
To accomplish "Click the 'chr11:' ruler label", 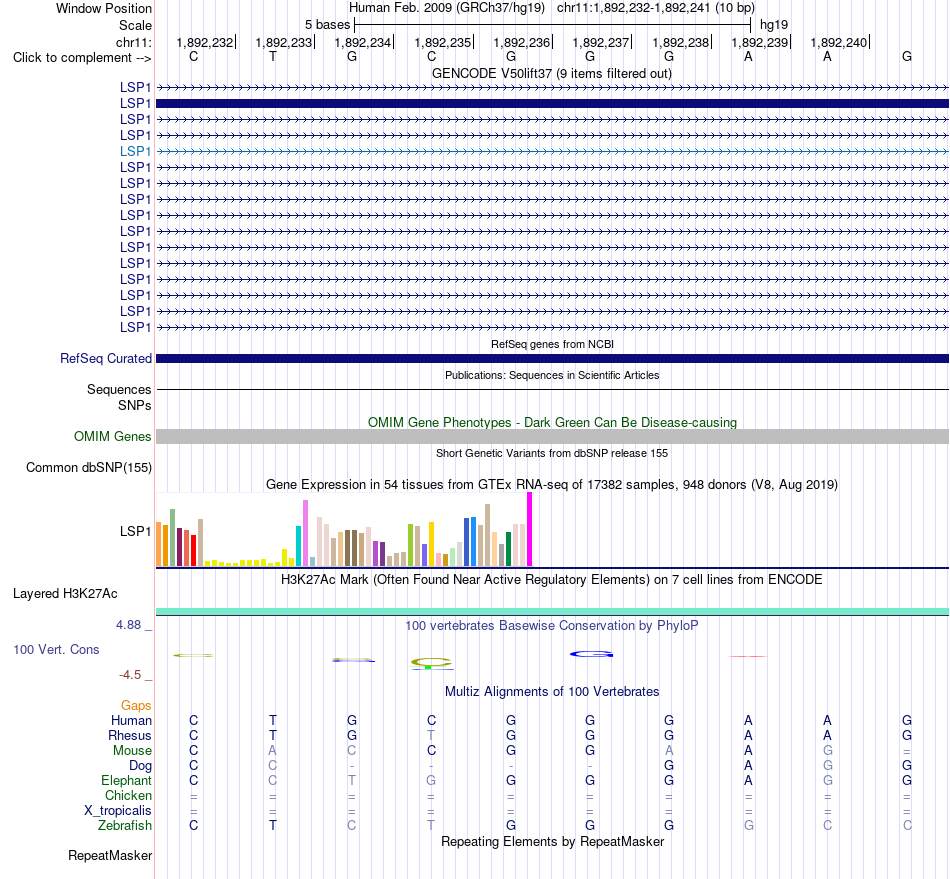I will [133, 42].
